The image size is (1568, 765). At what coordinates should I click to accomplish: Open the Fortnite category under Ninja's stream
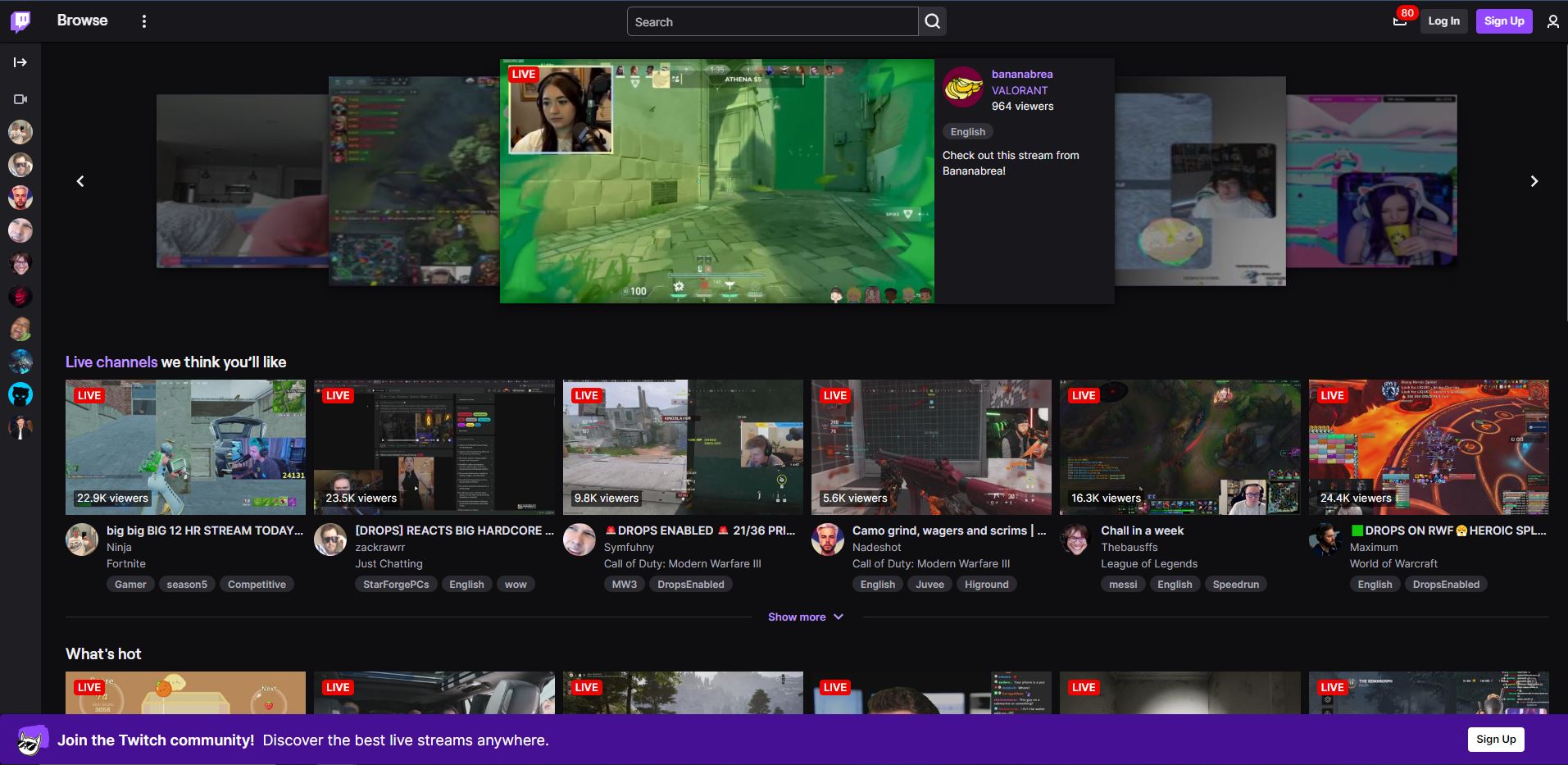point(126,563)
